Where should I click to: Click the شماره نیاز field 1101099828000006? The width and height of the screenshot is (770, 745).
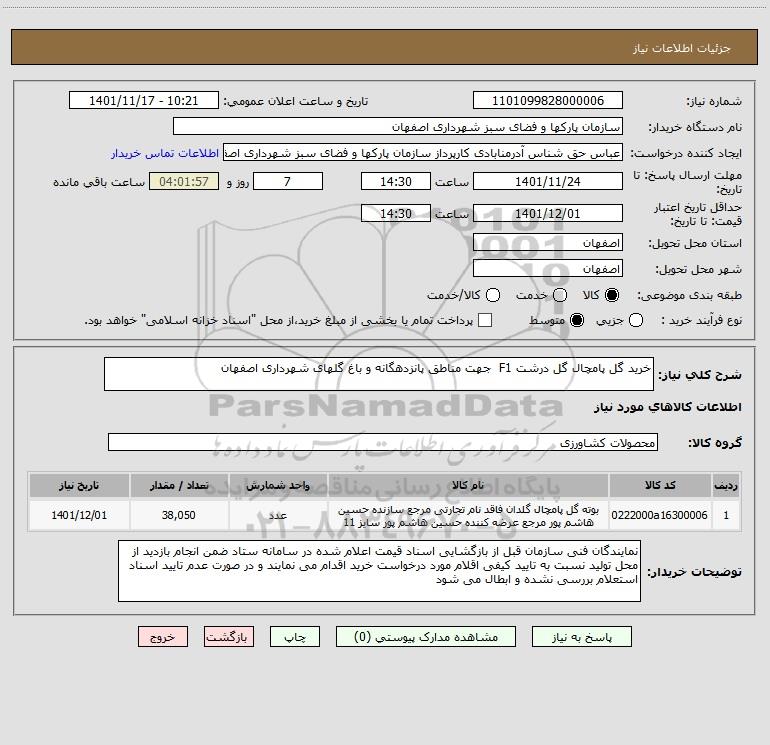tap(548, 101)
